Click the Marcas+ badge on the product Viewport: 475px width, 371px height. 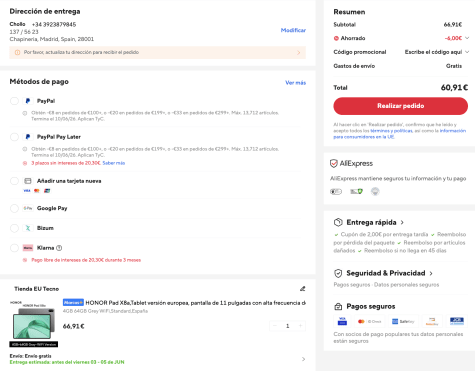click(73, 303)
